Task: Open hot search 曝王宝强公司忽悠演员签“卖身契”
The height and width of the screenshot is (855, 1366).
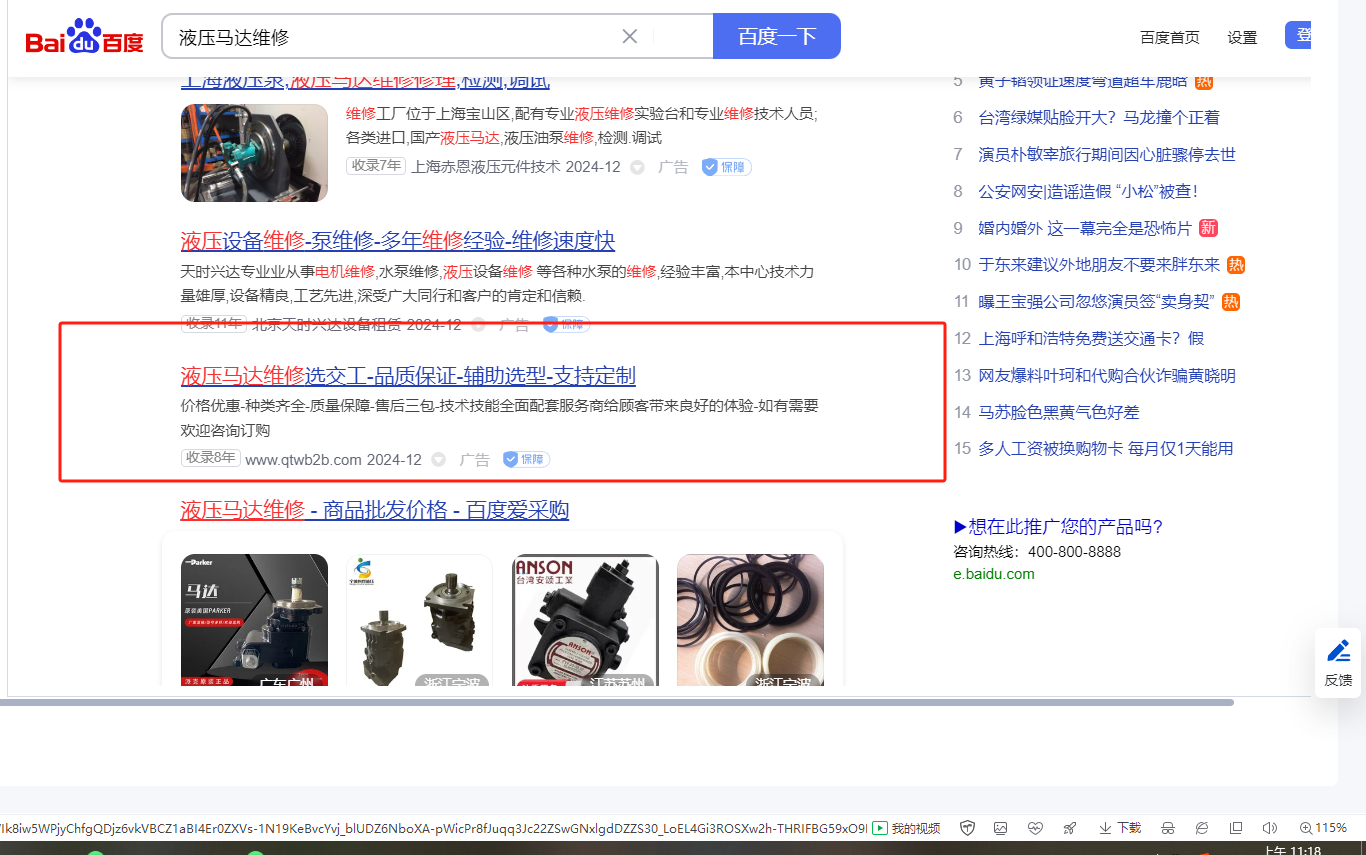Action: 1097,302
